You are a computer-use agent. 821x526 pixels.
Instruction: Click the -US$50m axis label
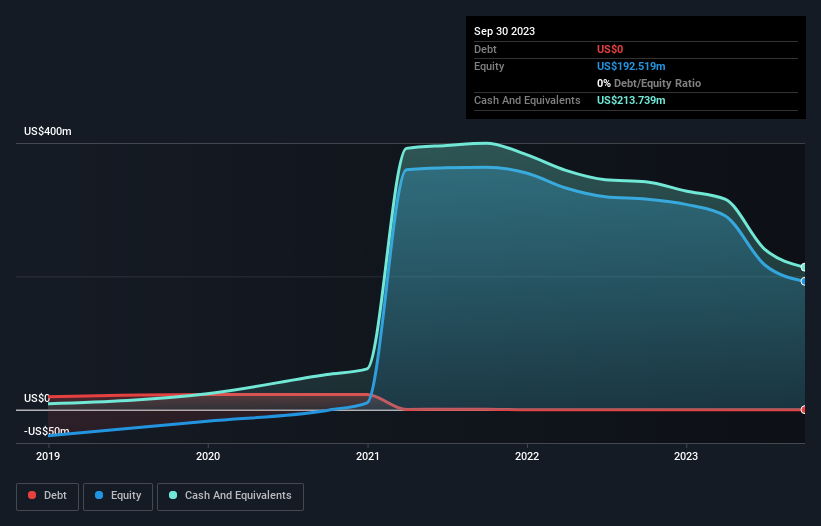click(47, 431)
